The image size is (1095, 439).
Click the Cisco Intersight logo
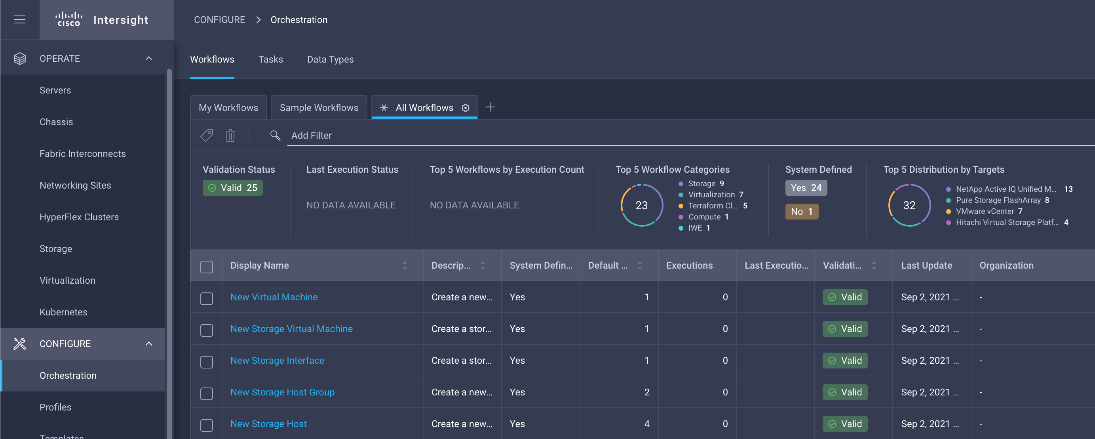pyautogui.click(x=102, y=20)
